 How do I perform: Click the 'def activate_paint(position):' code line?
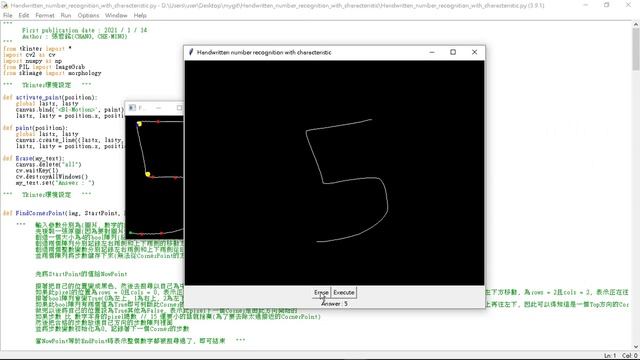[x=50, y=98]
